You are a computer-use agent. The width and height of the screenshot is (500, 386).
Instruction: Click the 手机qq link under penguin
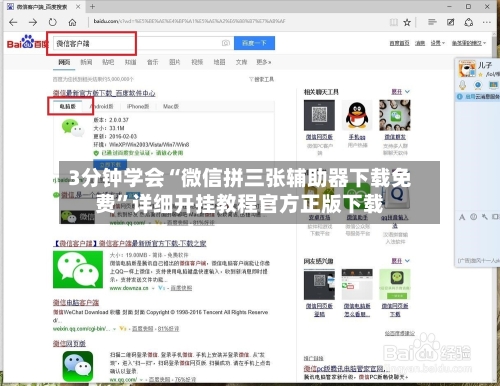click(357, 137)
